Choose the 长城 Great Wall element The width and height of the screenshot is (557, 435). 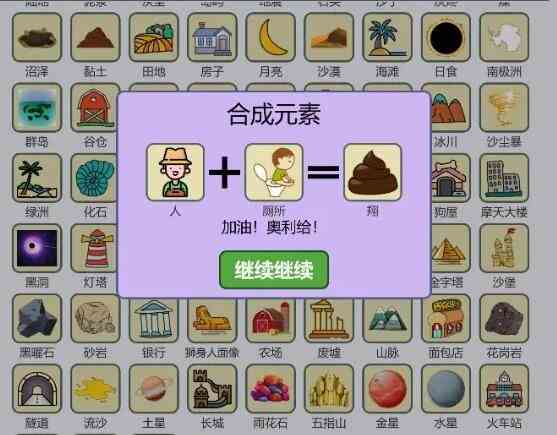tap(212, 388)
